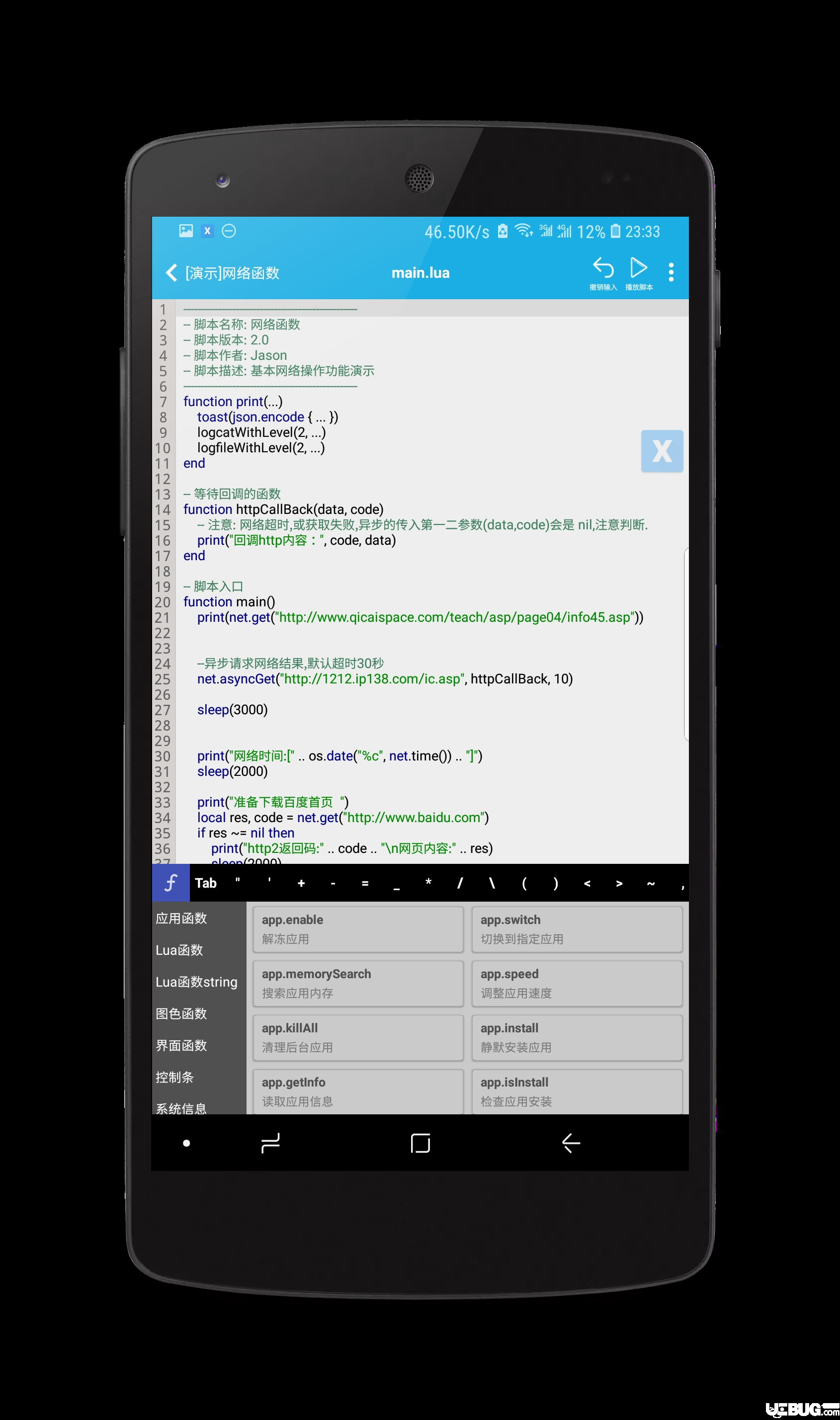Place cursor on sleep(3000) line
Image resolution: width=840 pixels, height=1420 pixels.
click(232, 710)
